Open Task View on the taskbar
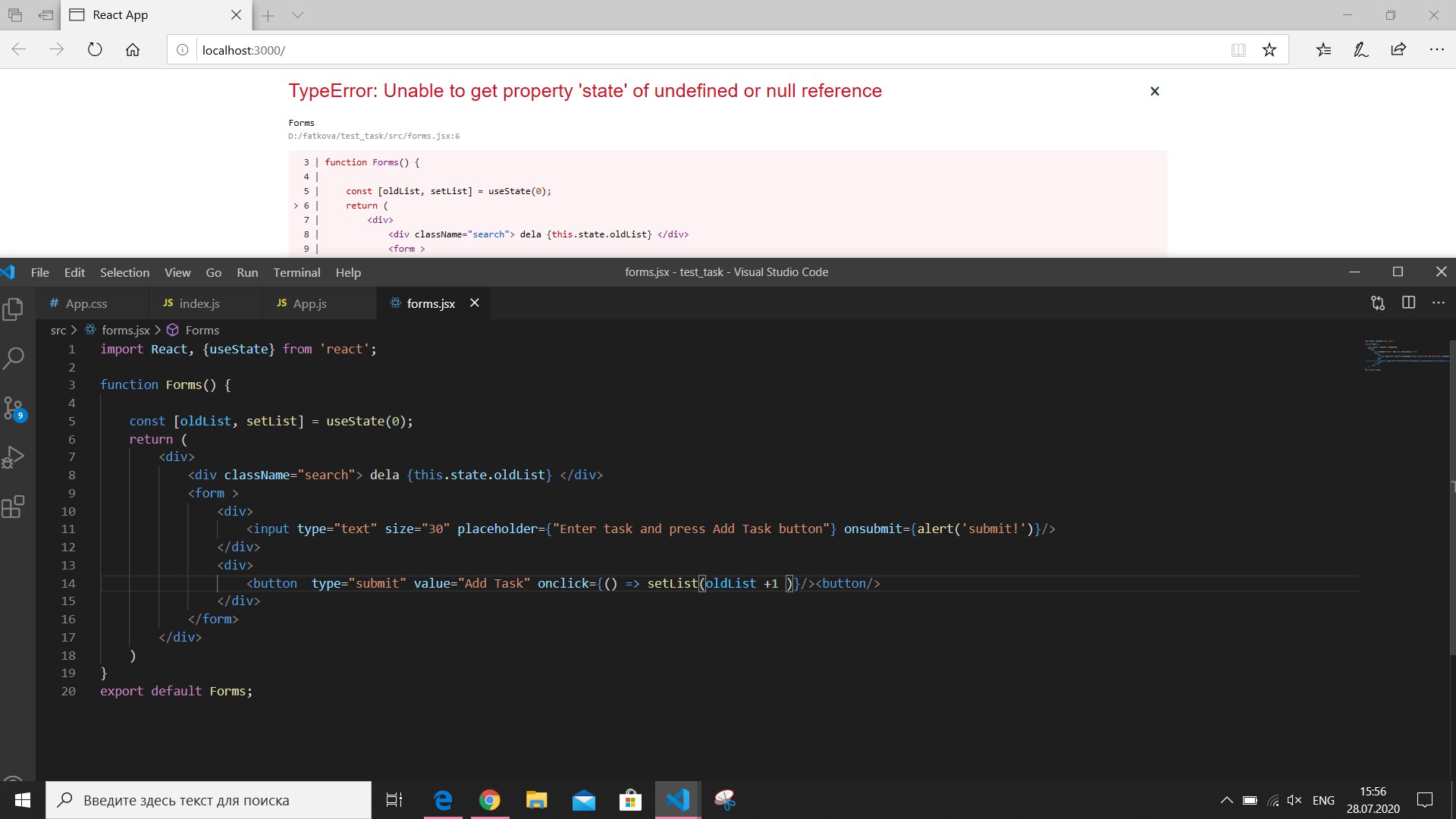Image resolution: width=1456 pixels, height=819 pixels. 394,800
